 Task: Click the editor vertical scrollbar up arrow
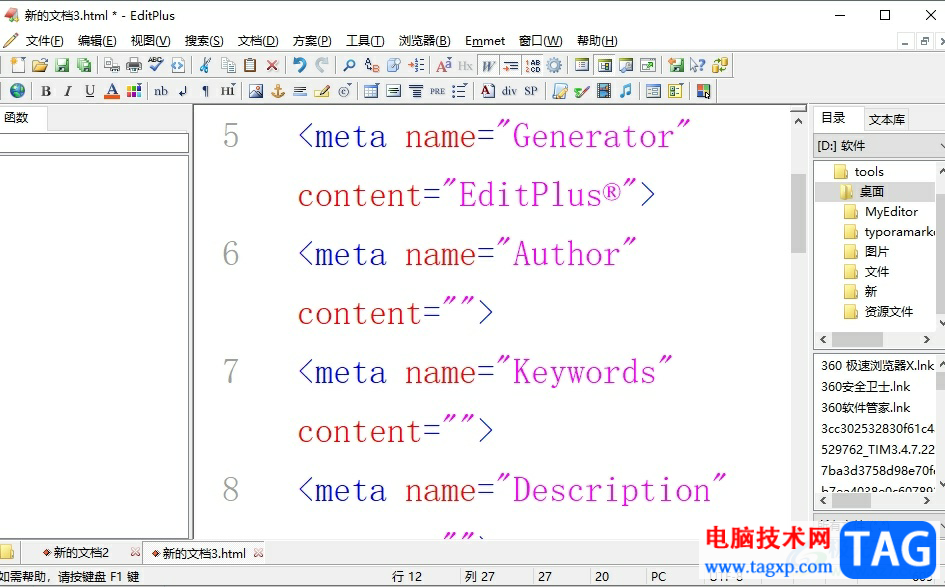pos(799,121)
